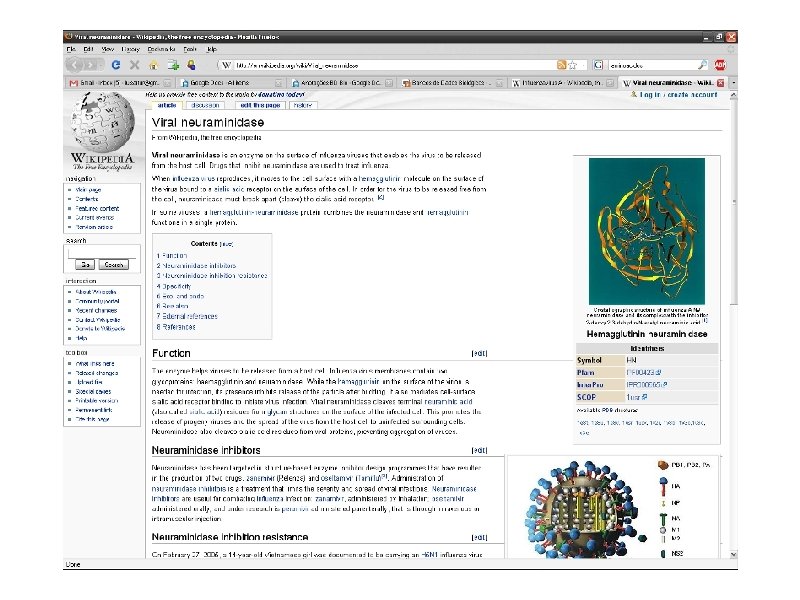Click edit link beside Function heading
The height and width of the screenshot is (600, 800).
coord(479,354)
